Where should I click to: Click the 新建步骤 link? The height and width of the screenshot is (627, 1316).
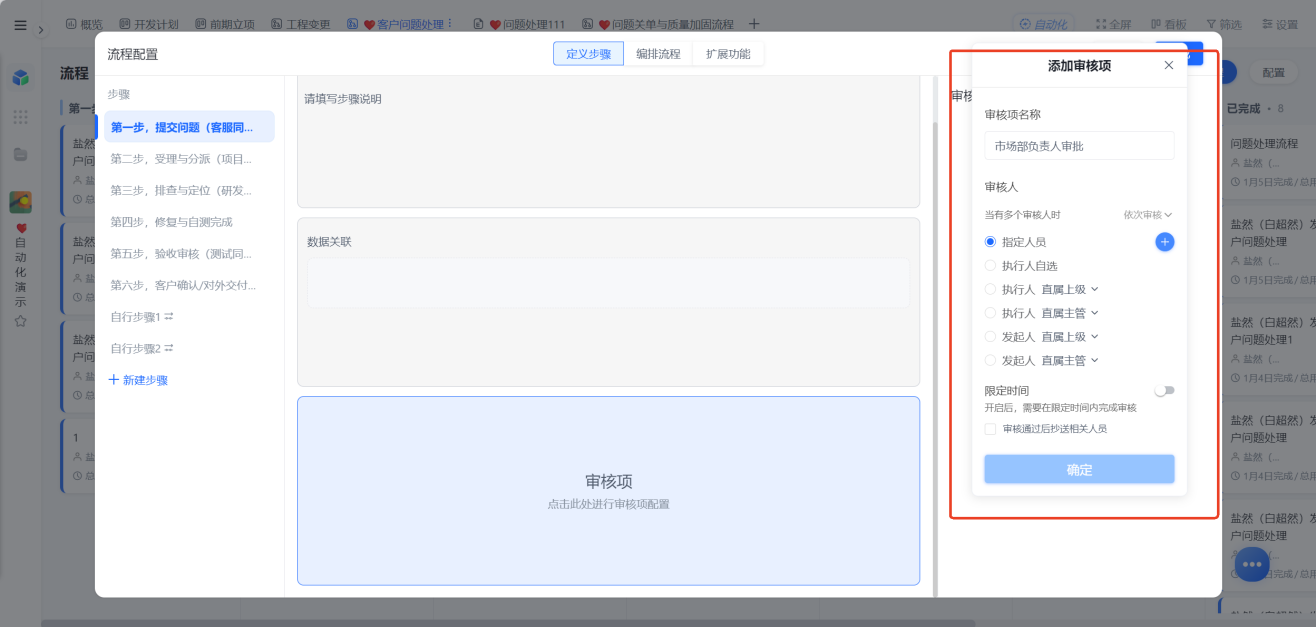(x=138, y=380)
